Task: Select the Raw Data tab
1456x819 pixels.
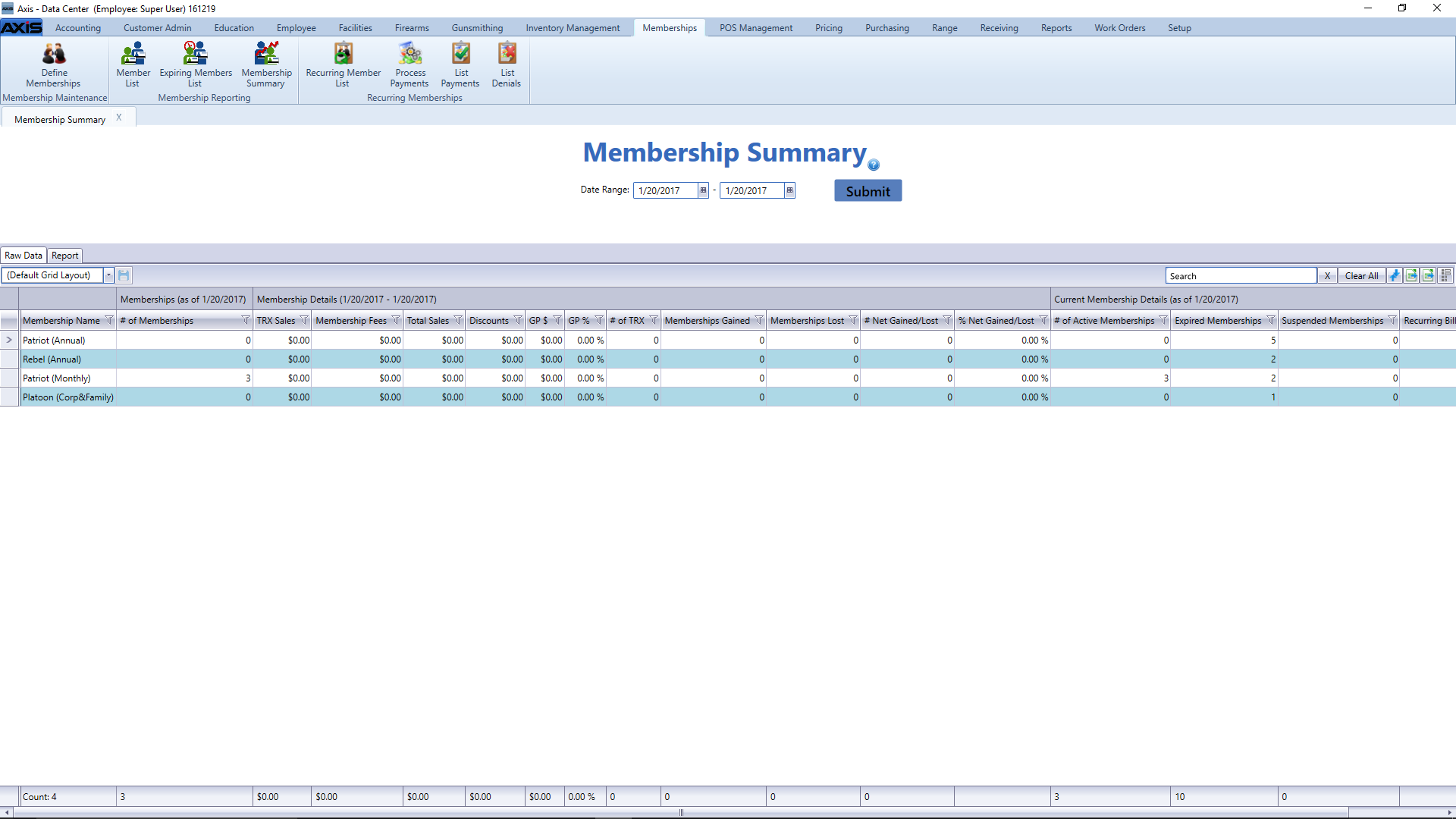Action: click(24, 256)
